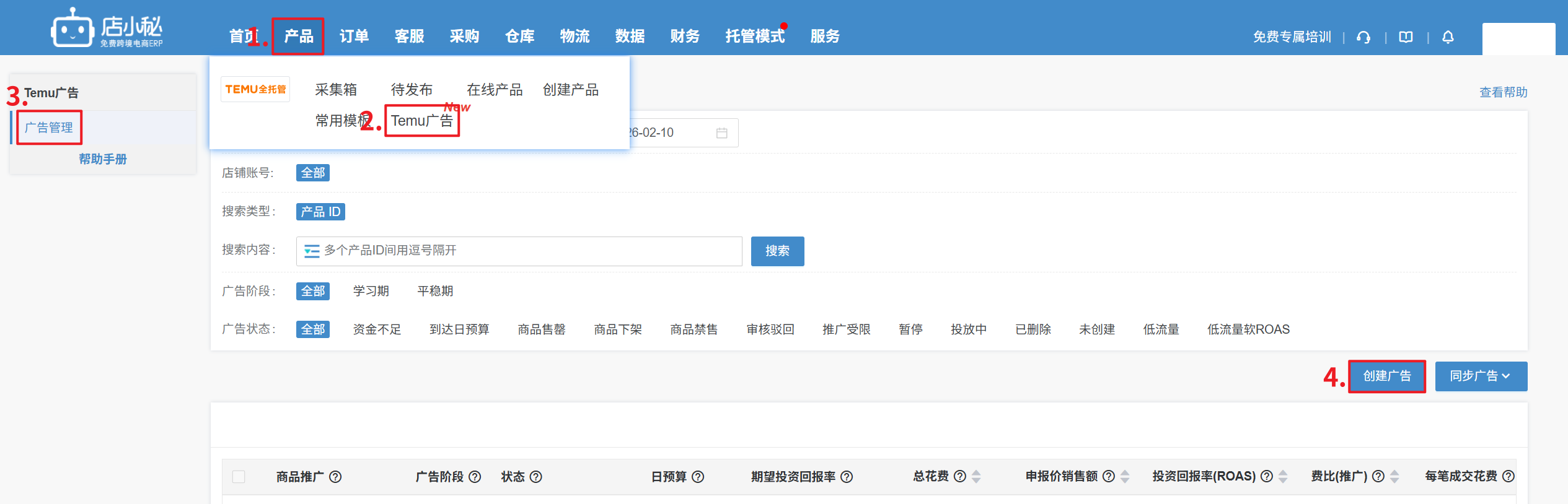Viewport: 1568px width, 504px height.
Task: Open the 订单 top menu
Action: (x=354, y=37)
